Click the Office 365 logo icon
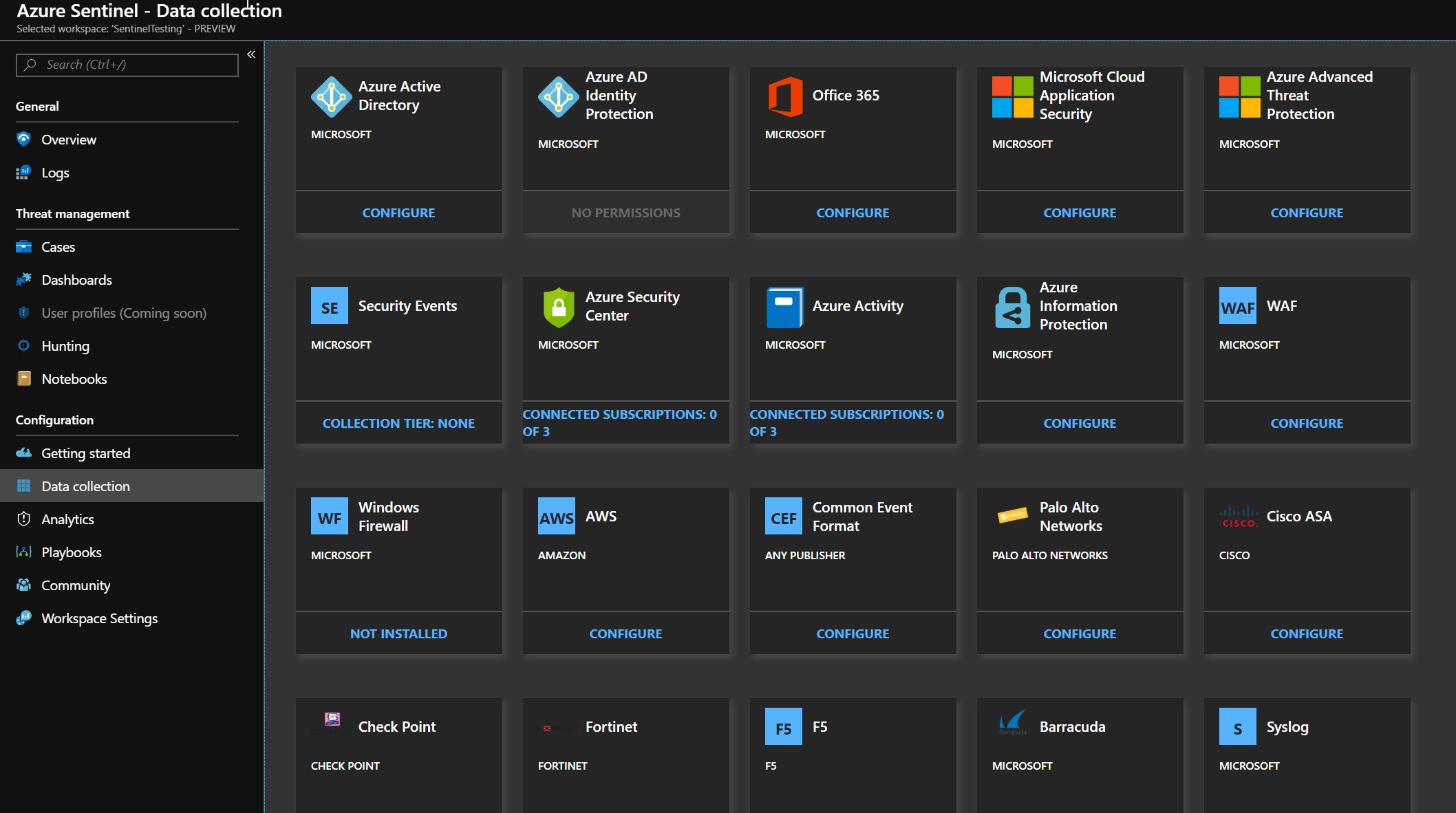1456x813 pixels. 785,96
